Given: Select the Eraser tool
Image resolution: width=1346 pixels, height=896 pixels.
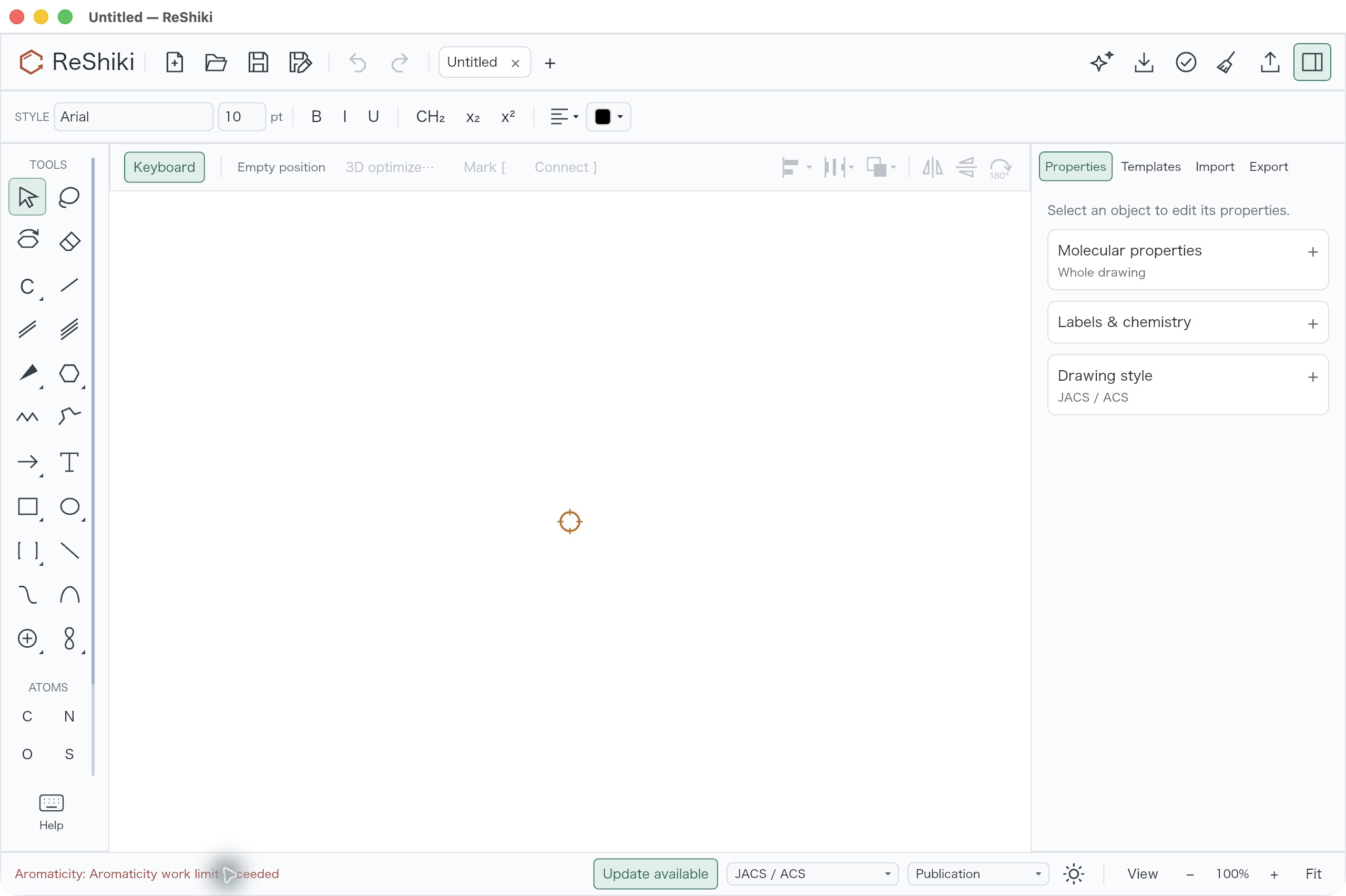Looking at the screenshot, I should (x=69, y=241).
